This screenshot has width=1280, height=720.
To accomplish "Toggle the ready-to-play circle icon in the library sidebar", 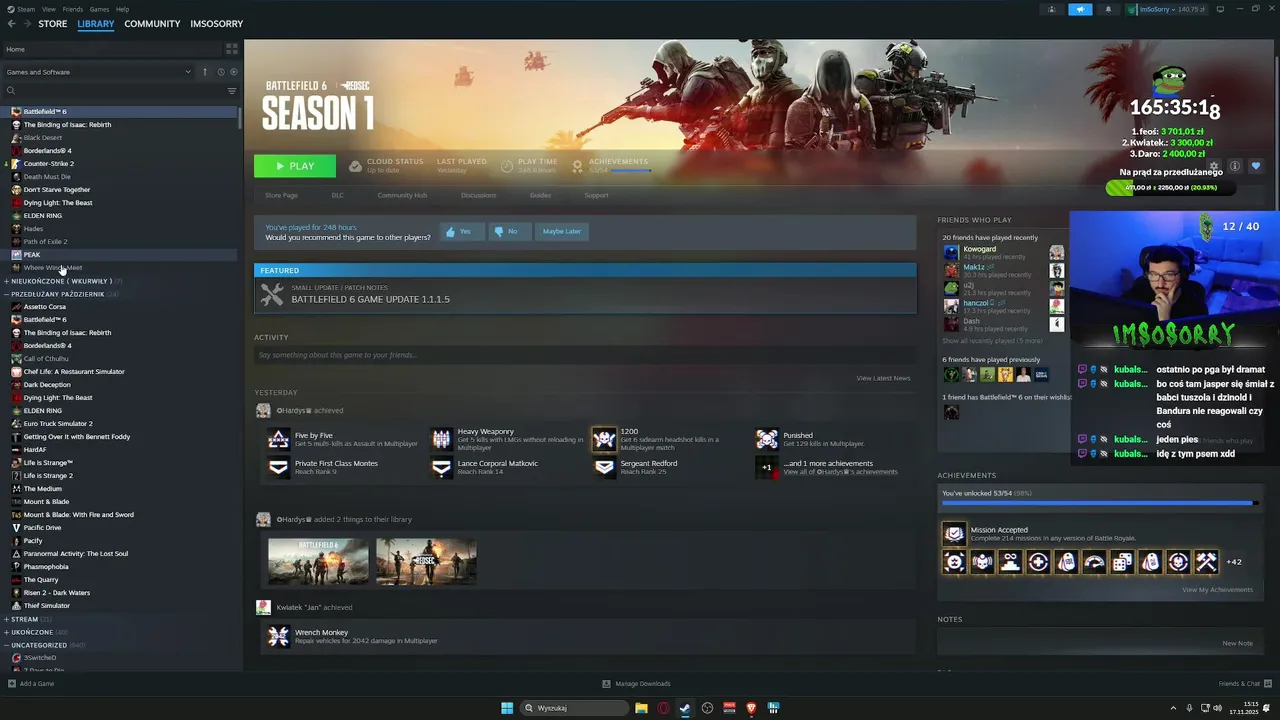I will [234, 72].
